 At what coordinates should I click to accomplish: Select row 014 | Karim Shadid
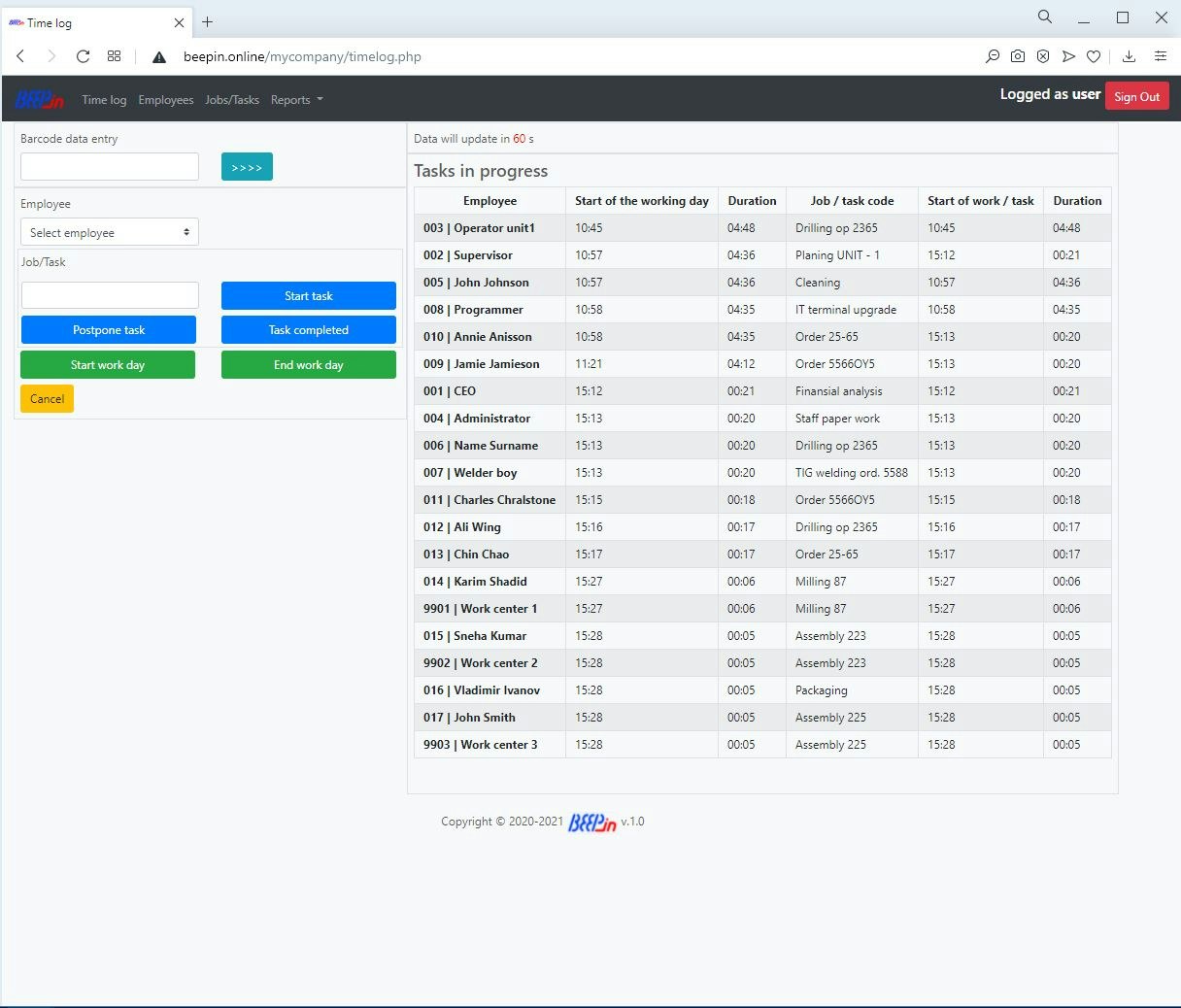[x=762, y=582]
